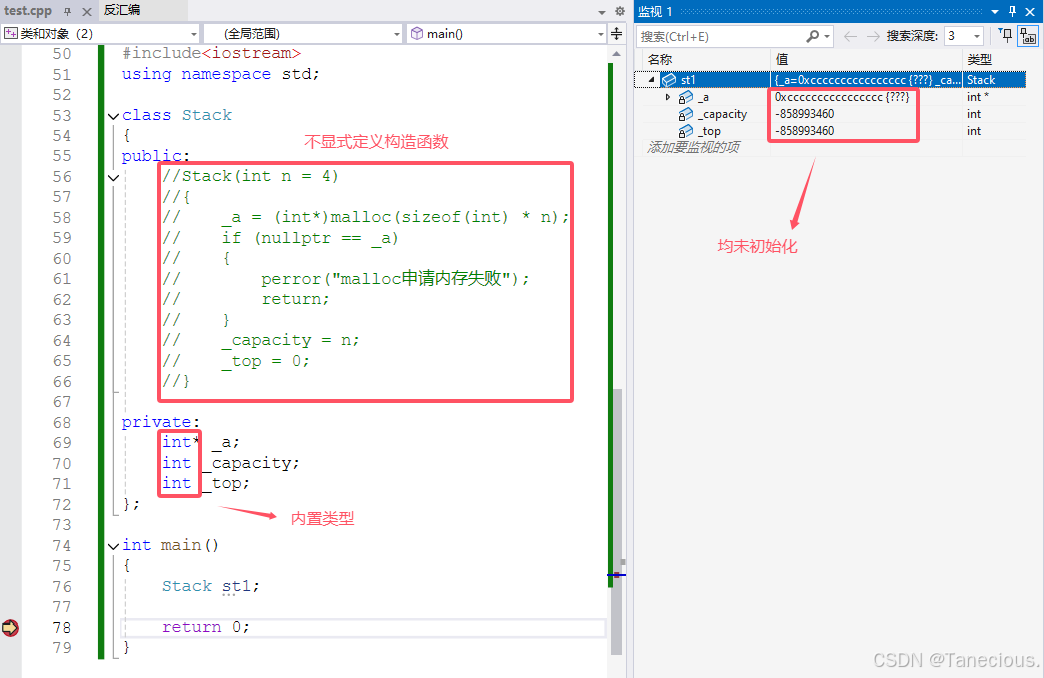Toggle auto-hide pin of 监视 1 panel
Viewport: 1044px width, 678px height.
pos(1012,11)
